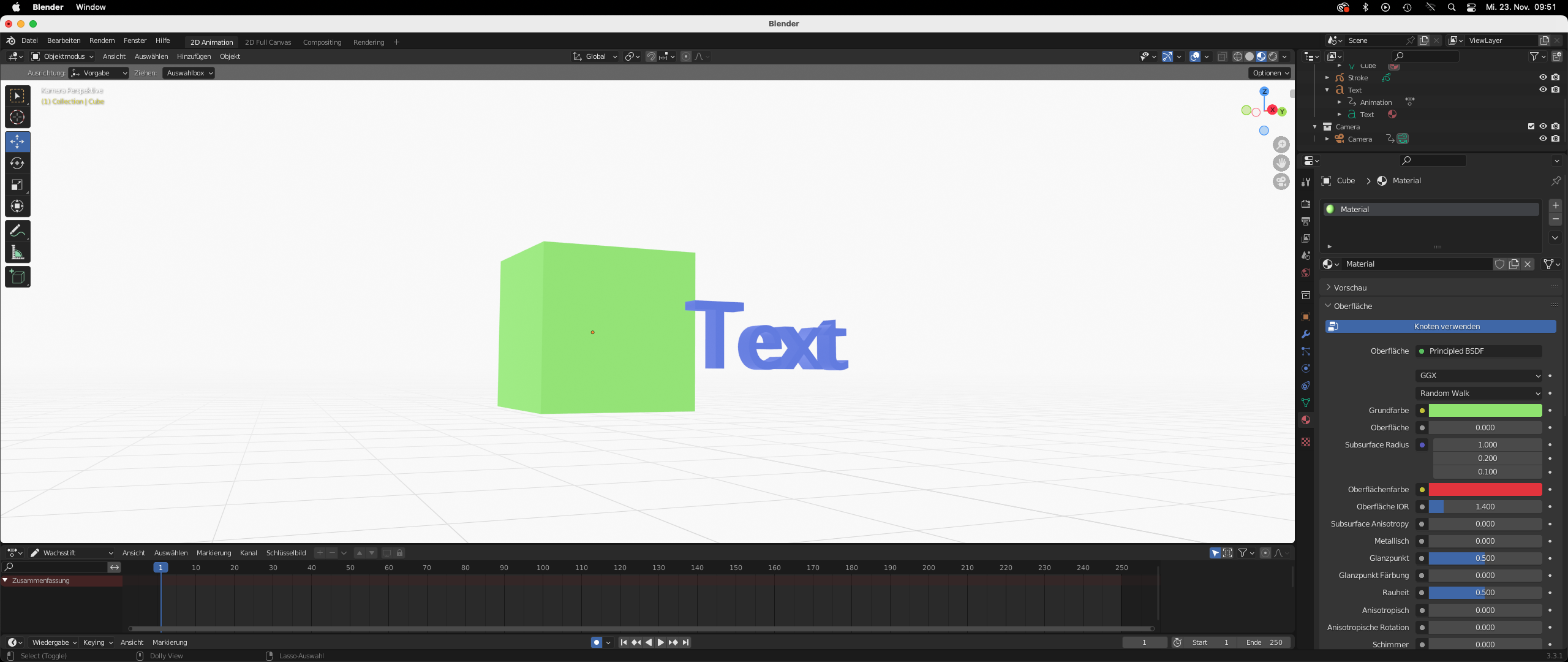The width and height of the screenshot is (1568, 662).
Task: Open the GGX distribution dropdown
Action: pyautogui.click(x=1479, y=376)
